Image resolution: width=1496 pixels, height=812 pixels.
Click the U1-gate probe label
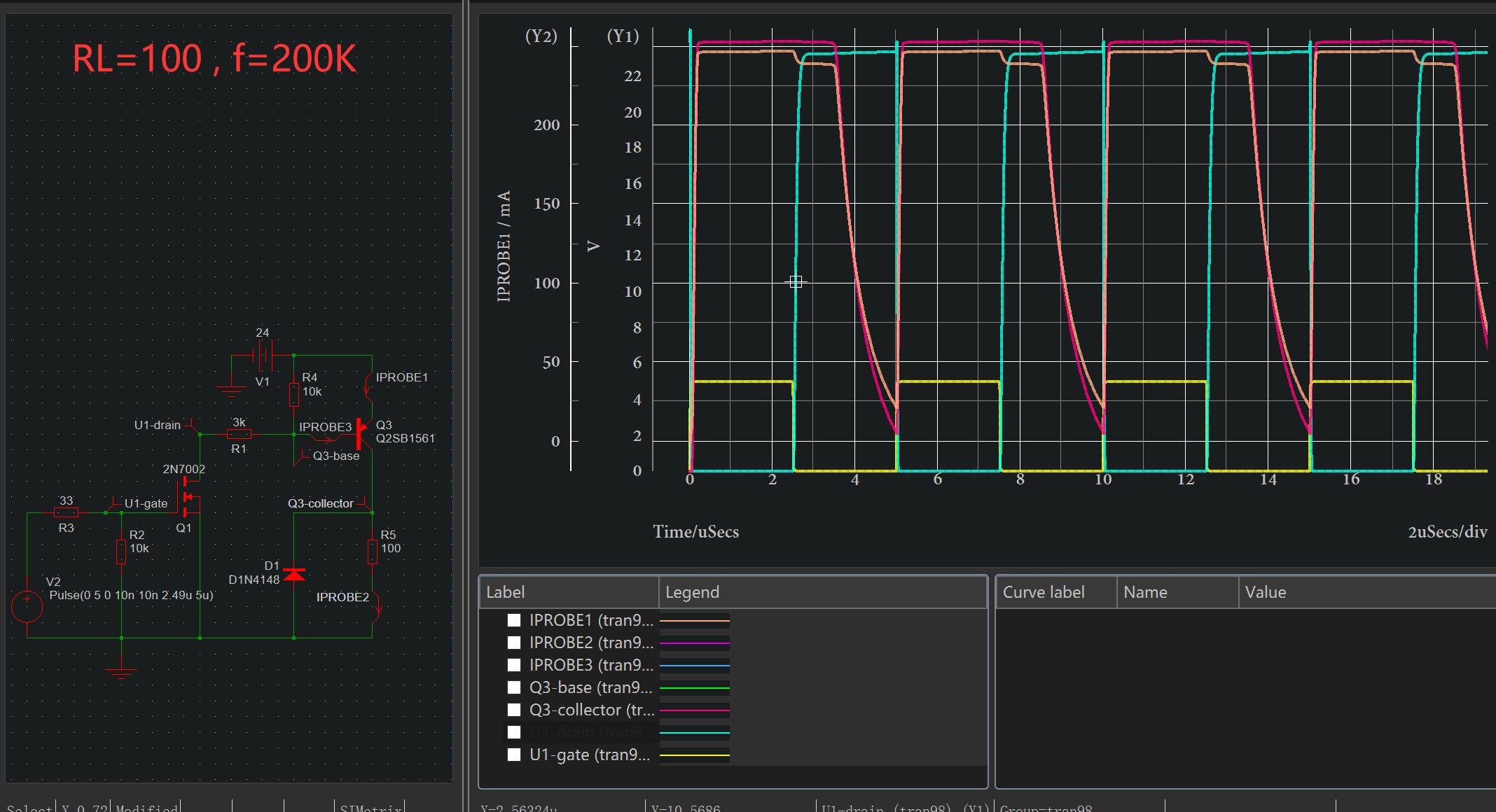146,503
